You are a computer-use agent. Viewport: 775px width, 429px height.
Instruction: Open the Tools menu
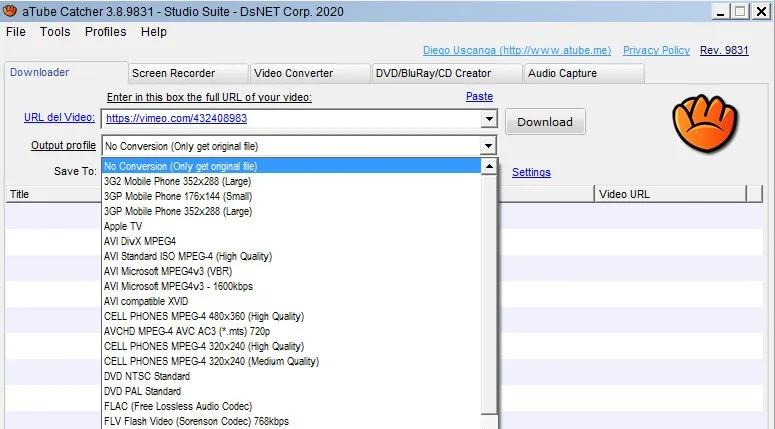click(x=55, y=32)
